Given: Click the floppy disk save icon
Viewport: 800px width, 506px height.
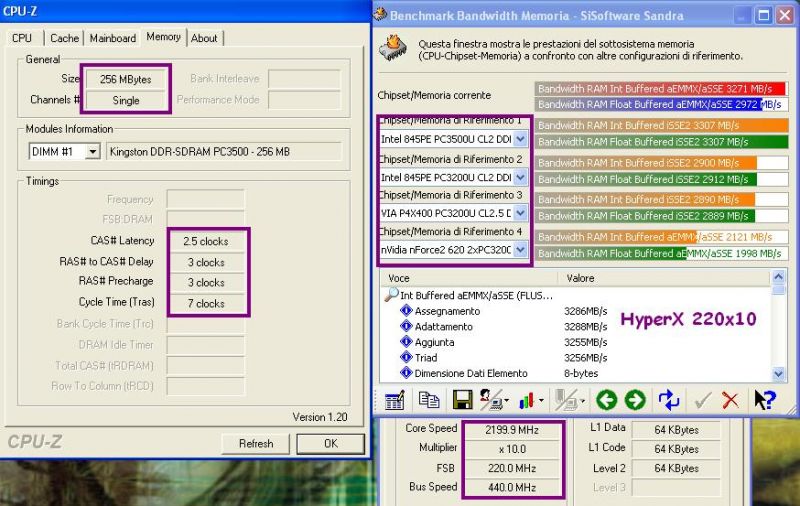Looking at the screenshot, I should (x=462, y=400).
